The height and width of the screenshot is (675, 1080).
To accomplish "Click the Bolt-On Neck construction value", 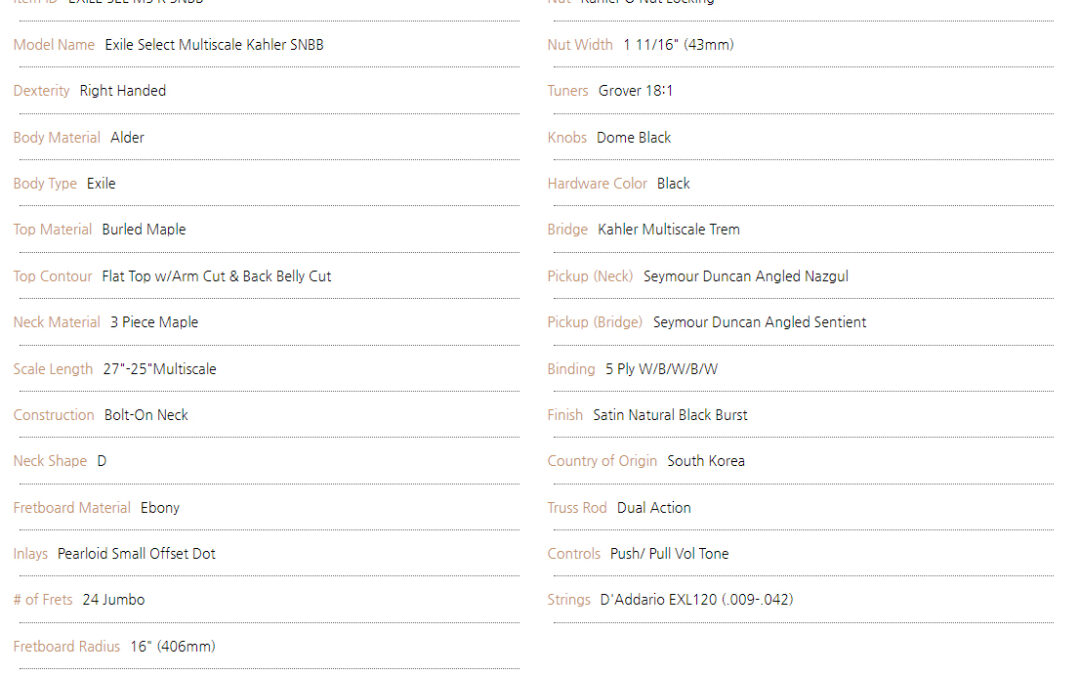I will [146, 415].
